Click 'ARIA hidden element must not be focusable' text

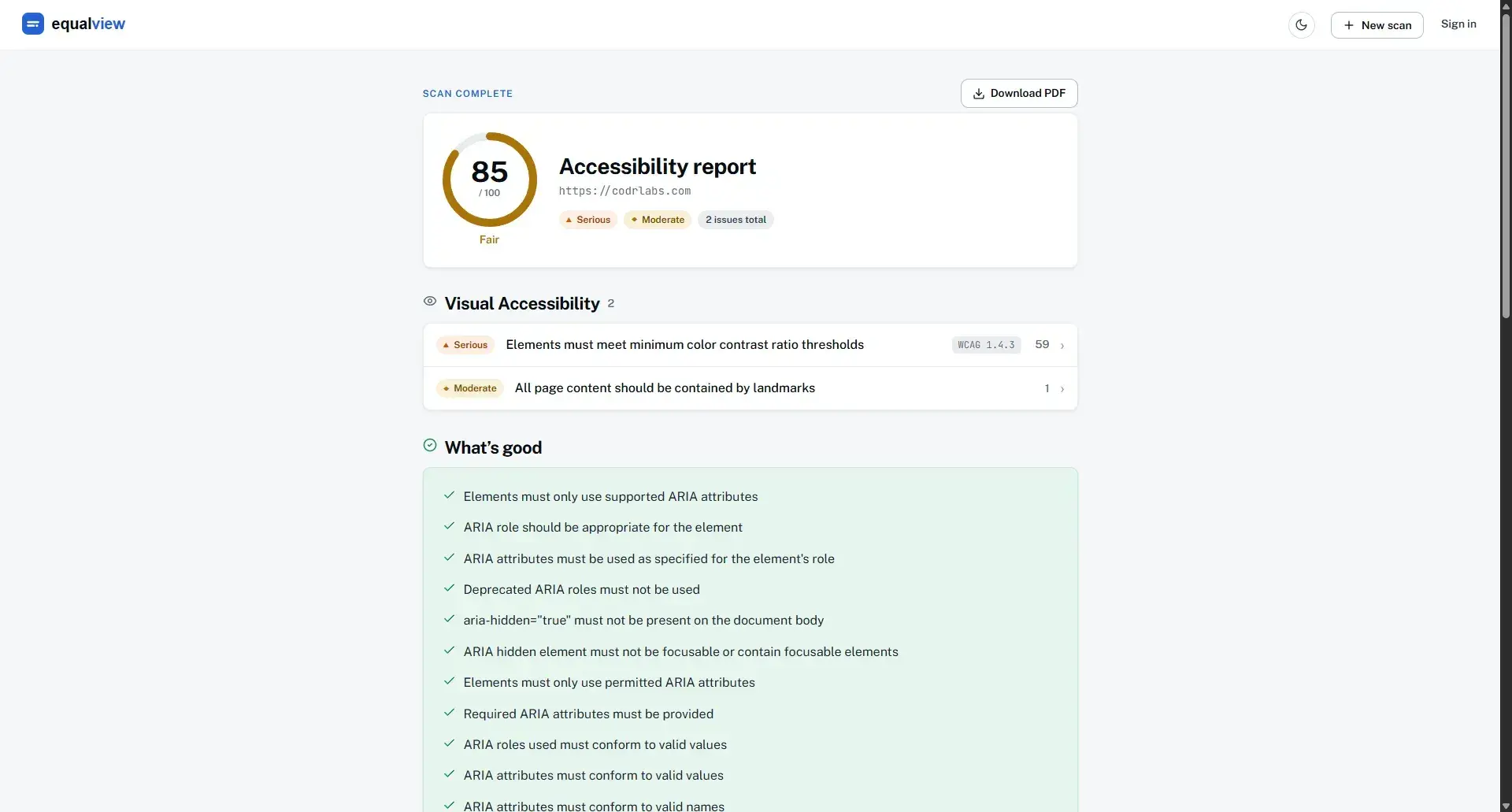tap(680, 652)
